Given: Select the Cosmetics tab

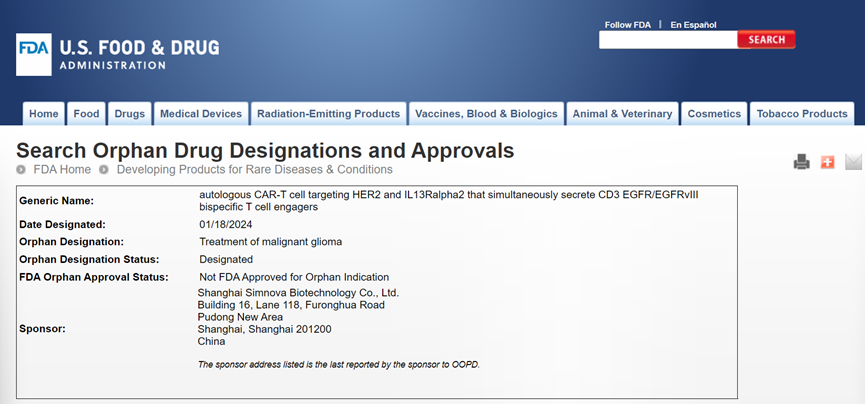Looking at the screenshot, I should click(x=714, y=114).
